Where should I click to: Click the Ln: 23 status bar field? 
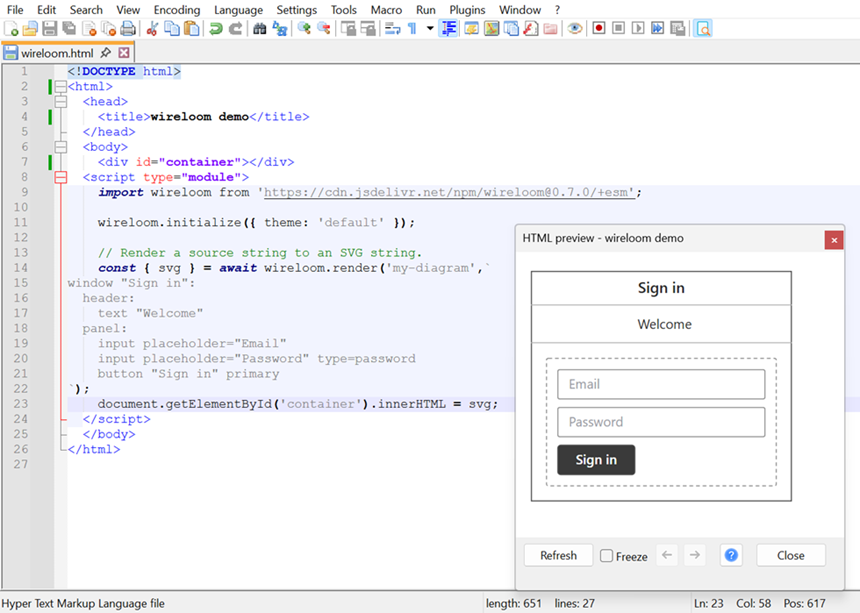point(709,604)
